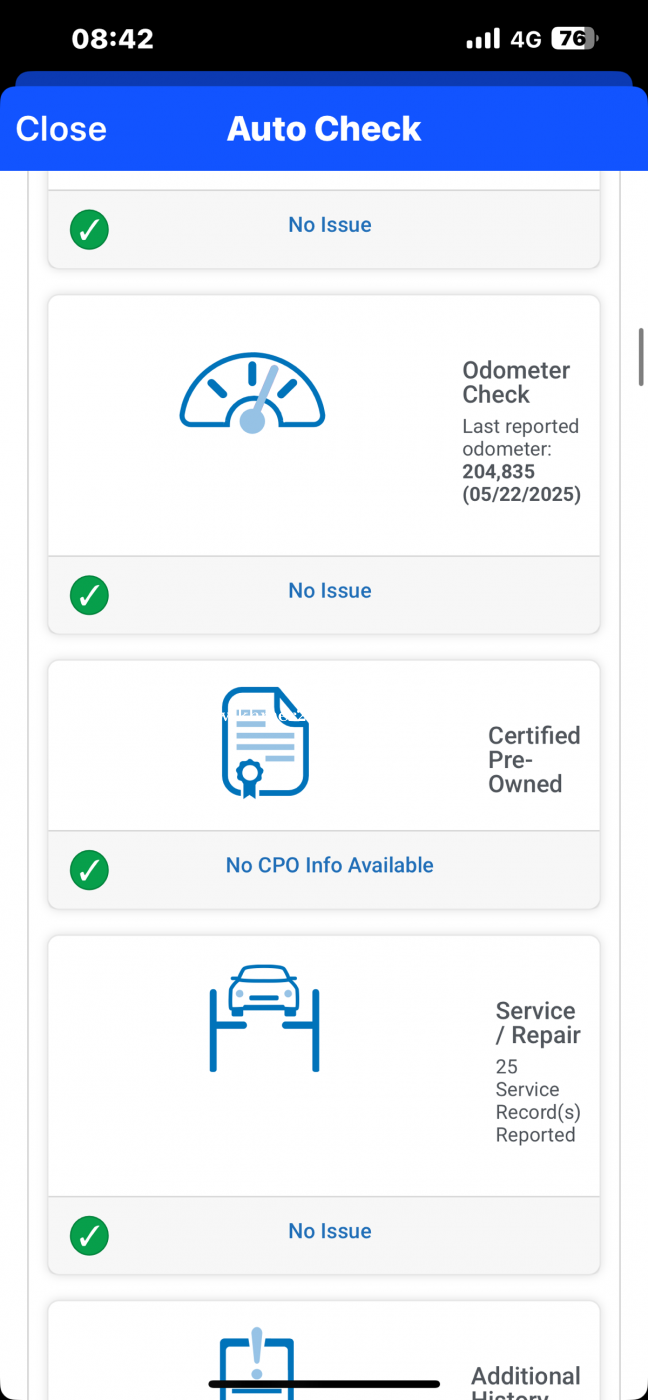Close the Auto Check report
The width and height of the screenshot is (648, 1400).
(61, 129)
